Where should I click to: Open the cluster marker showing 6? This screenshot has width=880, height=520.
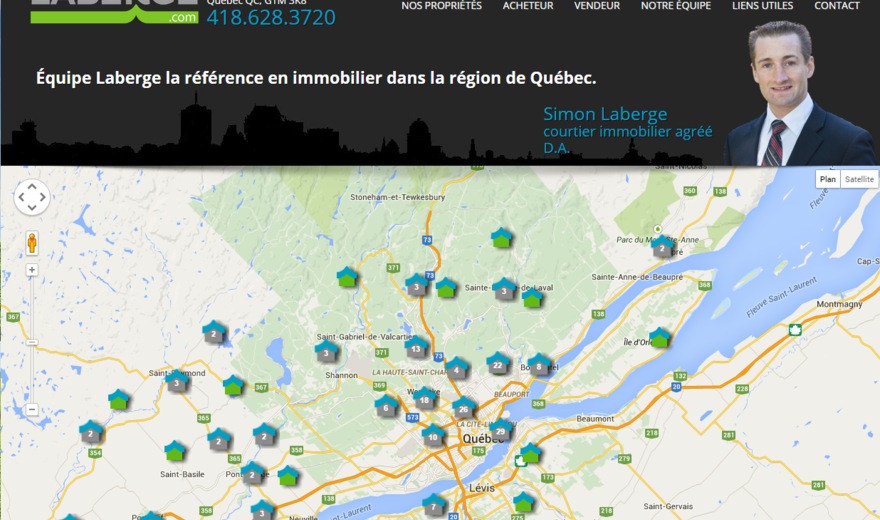click(x=386, y=407)
